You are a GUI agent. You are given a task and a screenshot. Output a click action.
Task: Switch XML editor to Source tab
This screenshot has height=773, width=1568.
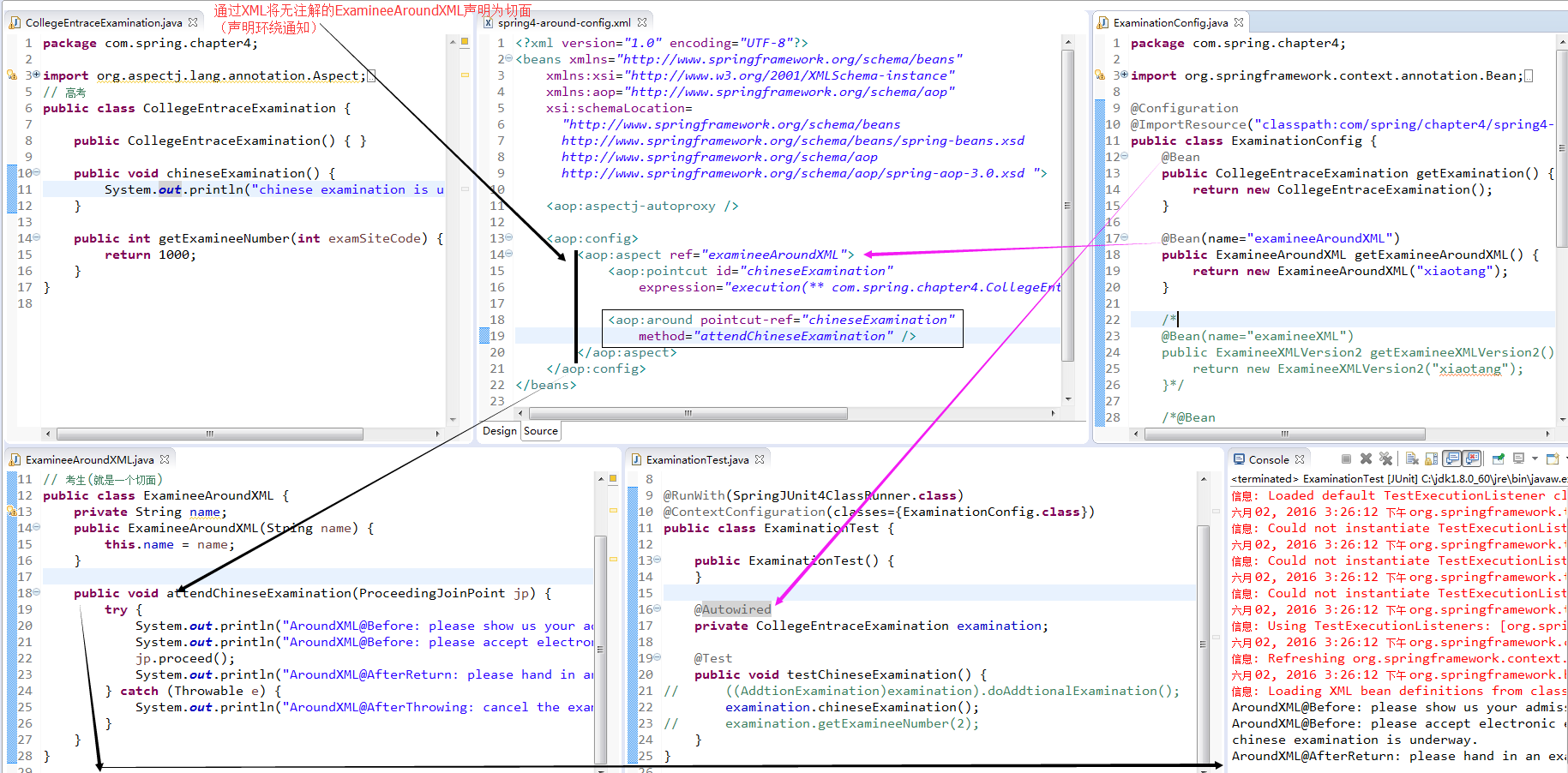(541, 431)
